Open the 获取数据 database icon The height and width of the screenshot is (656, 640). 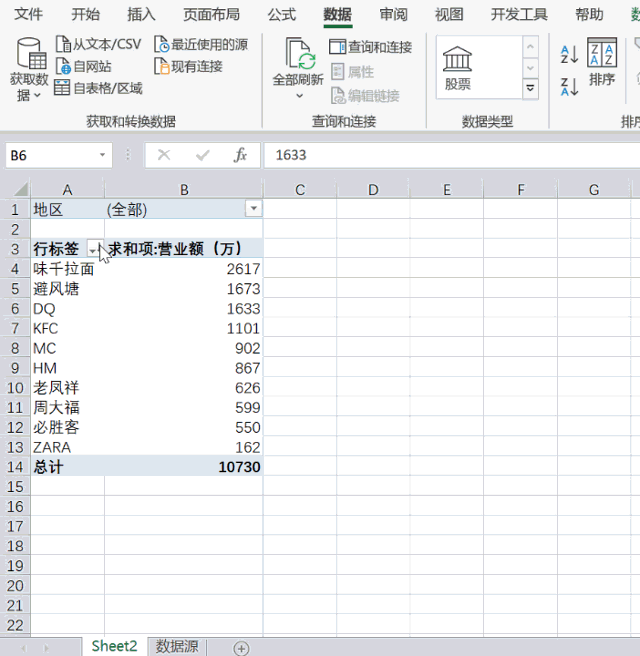tap(31, 54)
